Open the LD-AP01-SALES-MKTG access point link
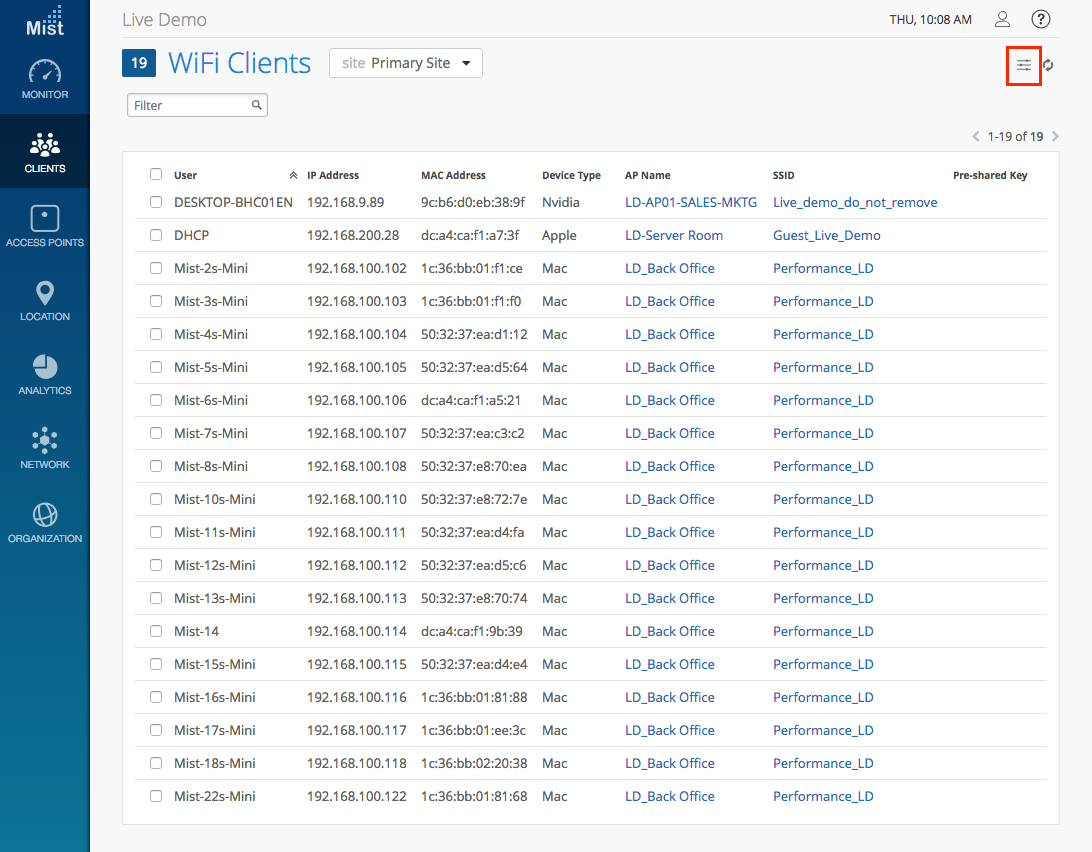This screenshot has height=852, width=1092. (690, 202)
